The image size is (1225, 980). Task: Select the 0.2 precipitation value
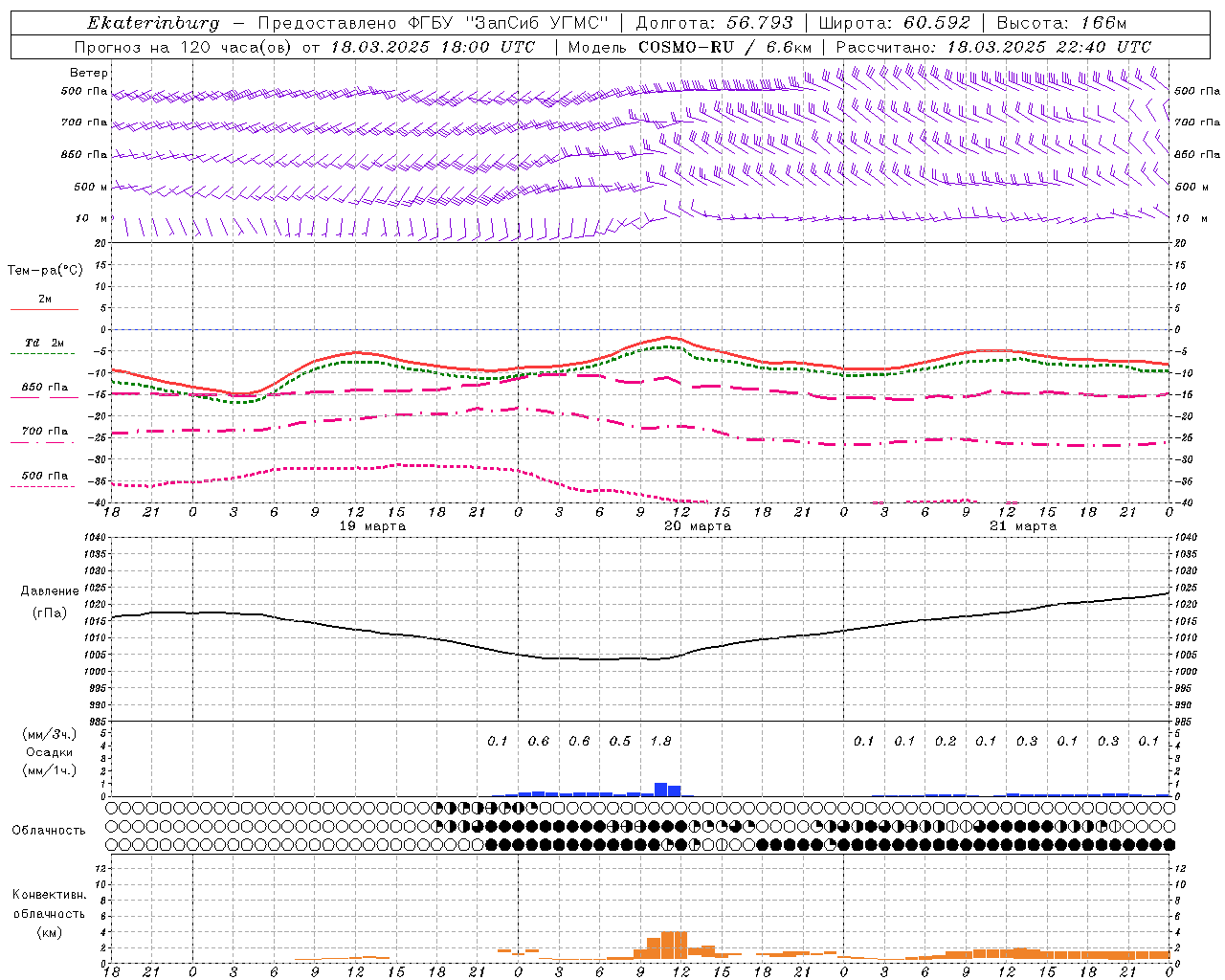946,741
